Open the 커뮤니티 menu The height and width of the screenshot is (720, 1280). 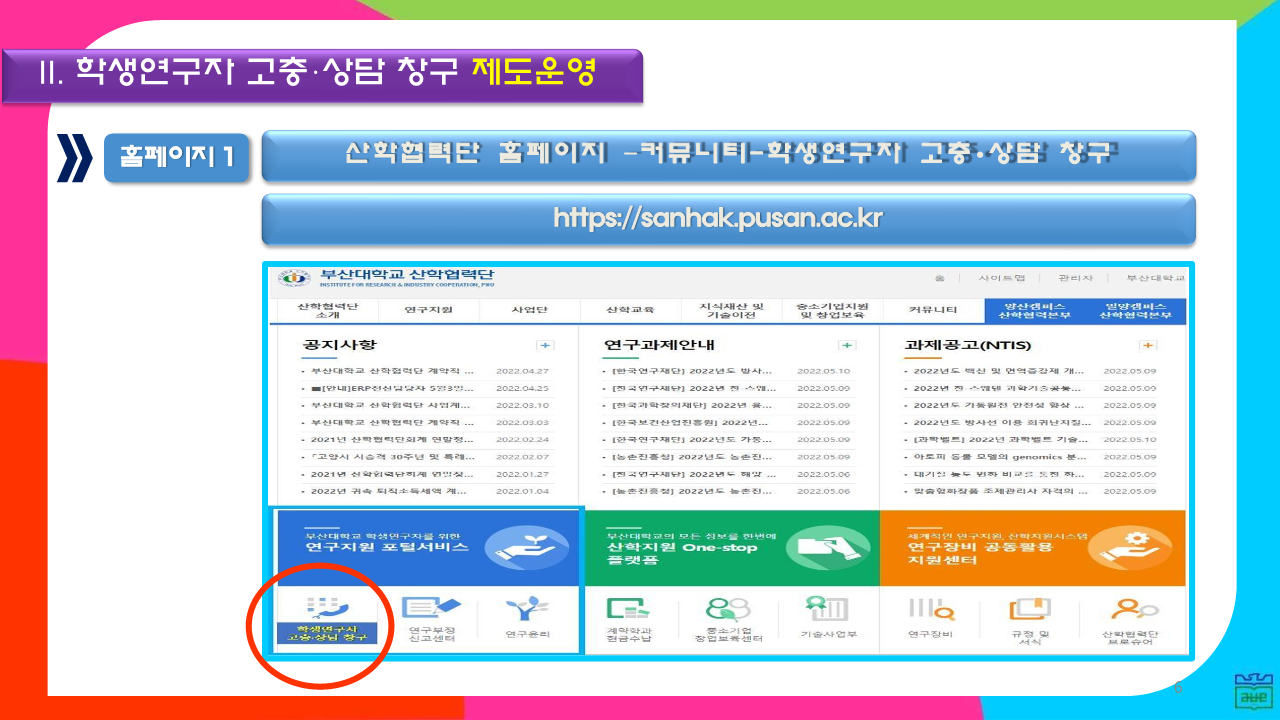click(x=932, y=310)
